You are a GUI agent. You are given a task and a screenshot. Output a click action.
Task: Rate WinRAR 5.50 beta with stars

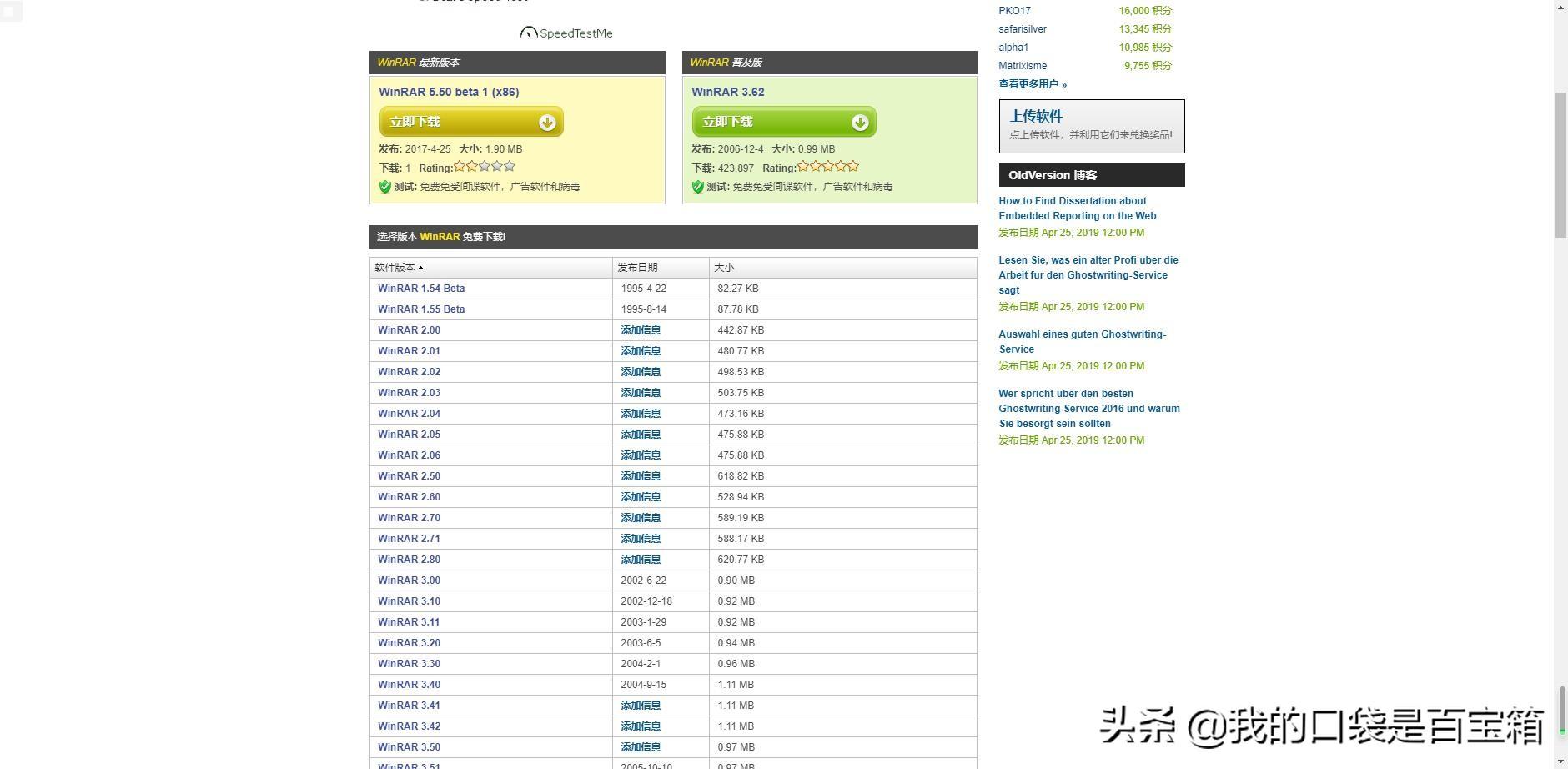[x=485, y=167]
